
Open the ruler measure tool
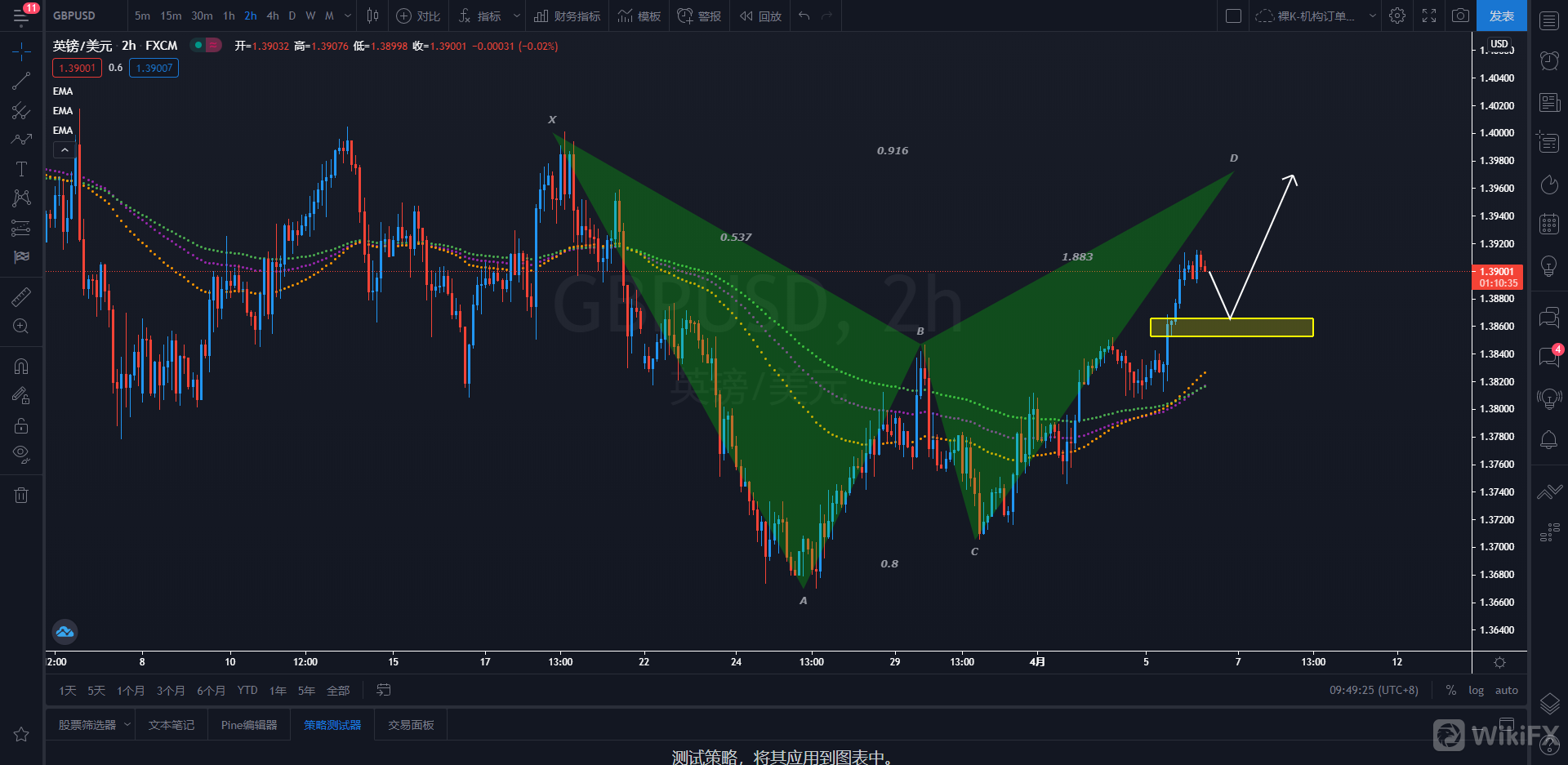click(x=21, y=297)
